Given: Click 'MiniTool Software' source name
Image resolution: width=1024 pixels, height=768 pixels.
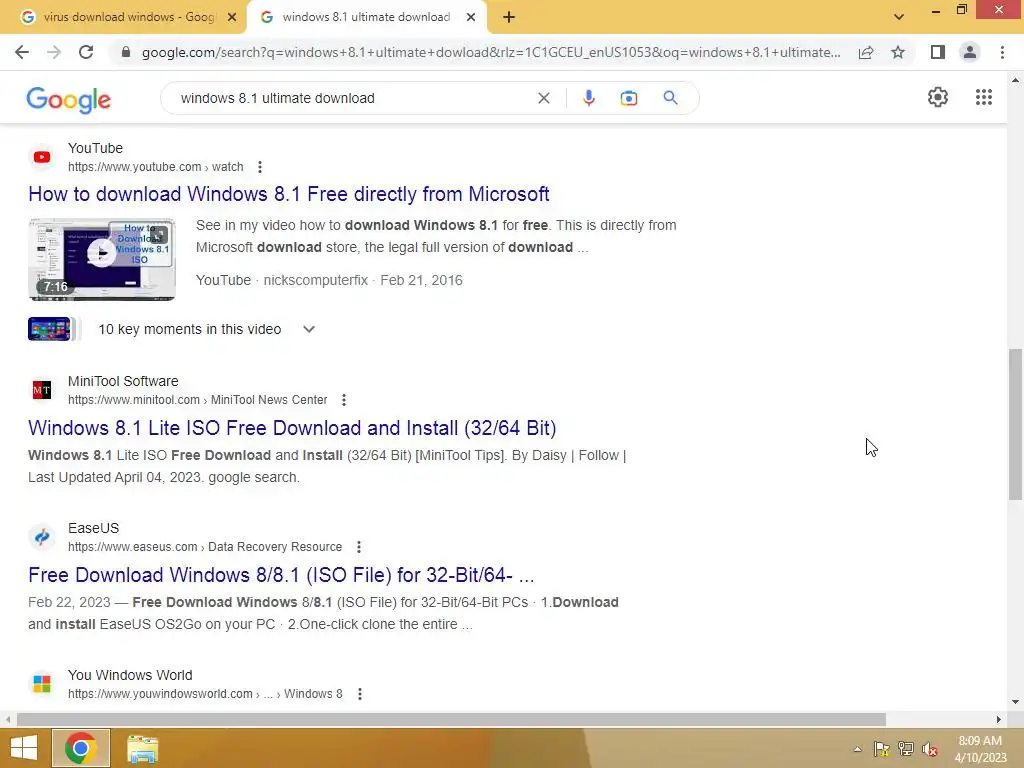Looking at the screenshot, I should pyautogui.click(x=123, y=381).
